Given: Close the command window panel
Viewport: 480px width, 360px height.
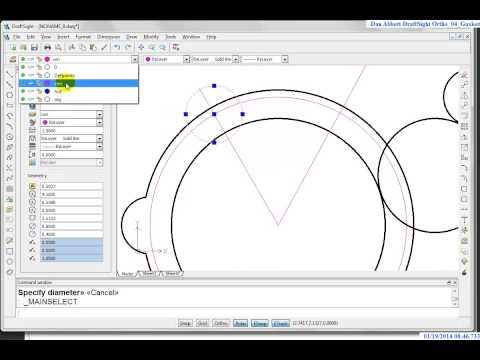Looking at the screenshot, I should [x=455, y=282].
